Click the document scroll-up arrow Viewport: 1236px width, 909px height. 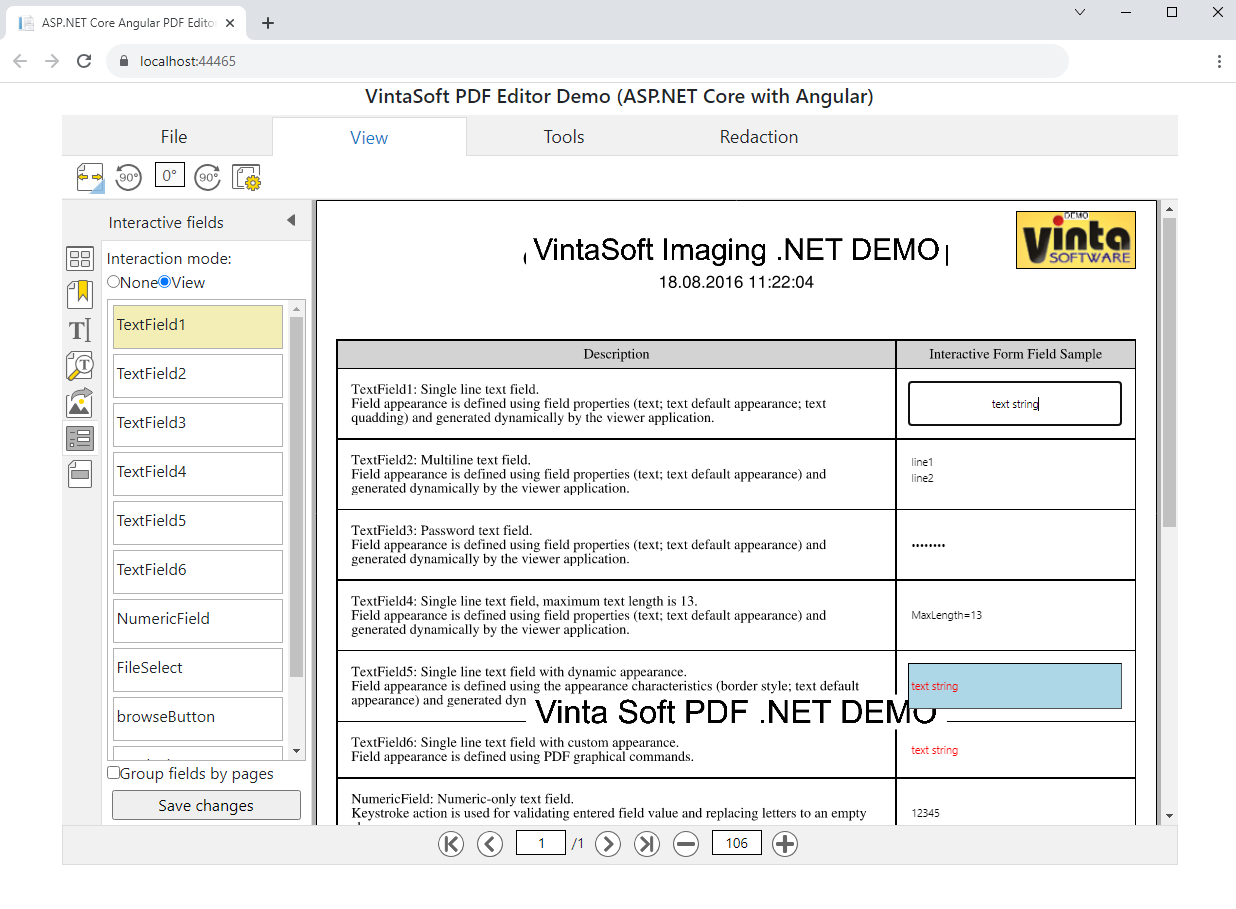click(x=1170, y=208)
